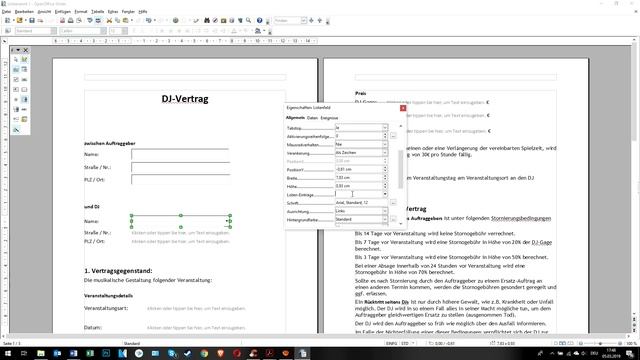Click the Check box control in form toolbar
Viewport: 640px width, 360px height.
[16, 80]
